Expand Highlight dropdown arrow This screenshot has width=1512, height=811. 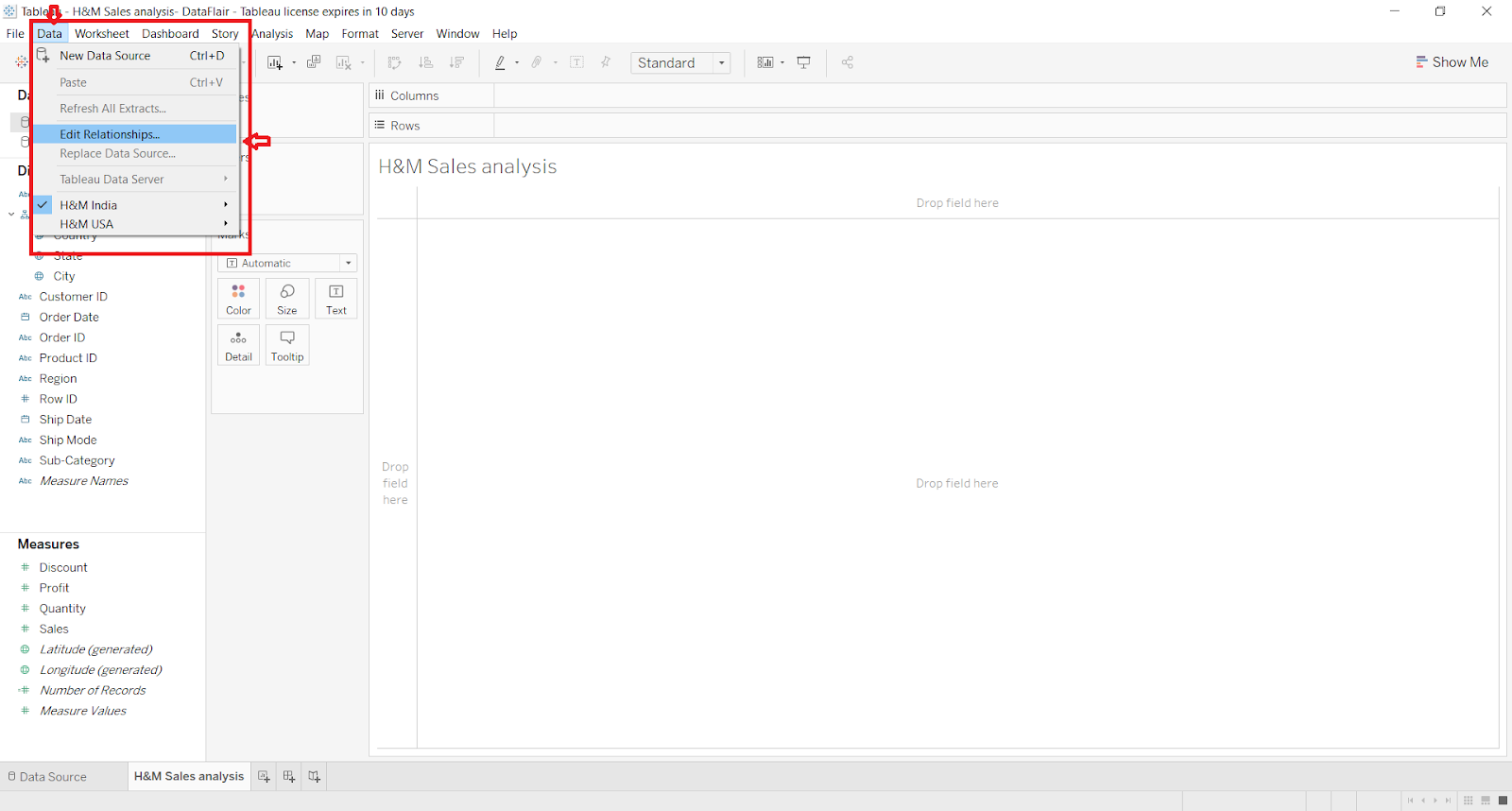tap(517, 63)
